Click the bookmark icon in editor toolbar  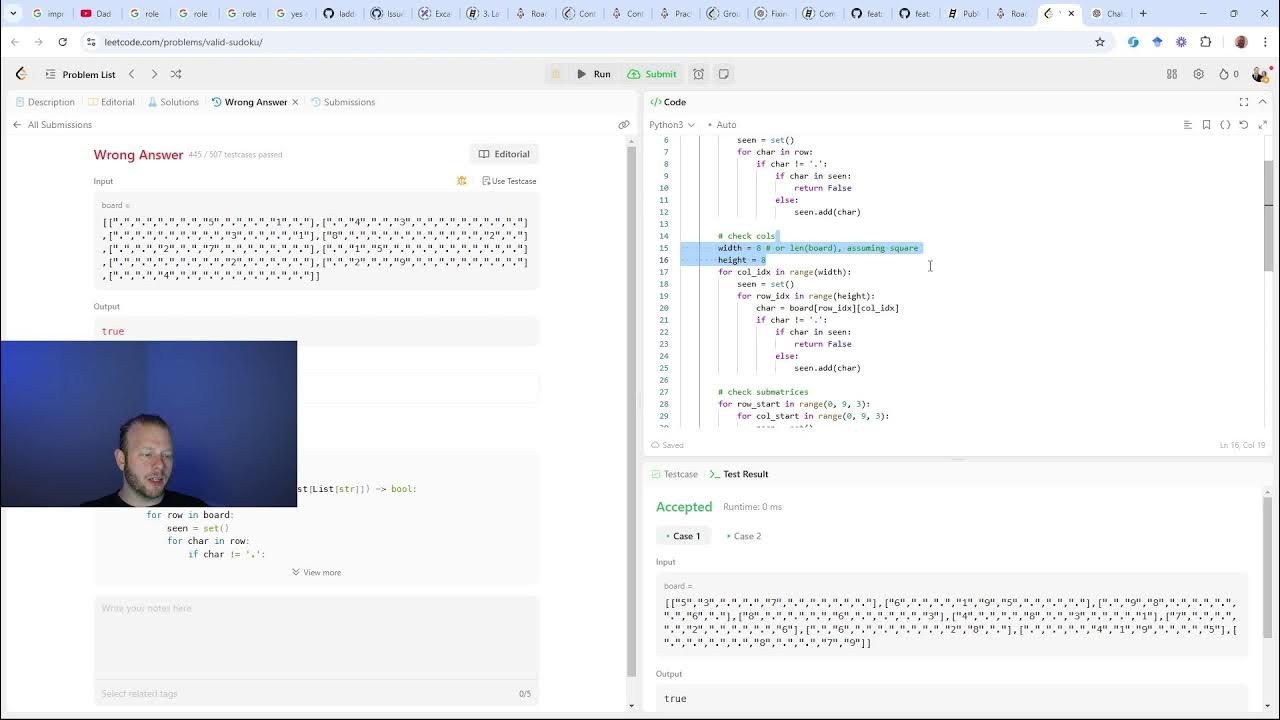pos(1206,125)
